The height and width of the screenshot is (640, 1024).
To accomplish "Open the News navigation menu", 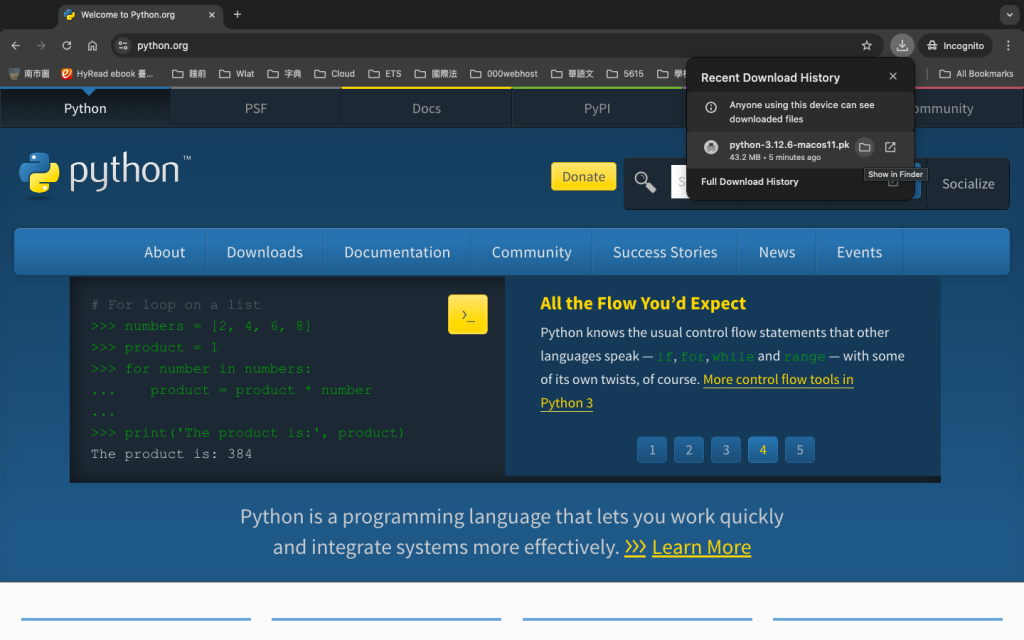I will pos(776,252).
